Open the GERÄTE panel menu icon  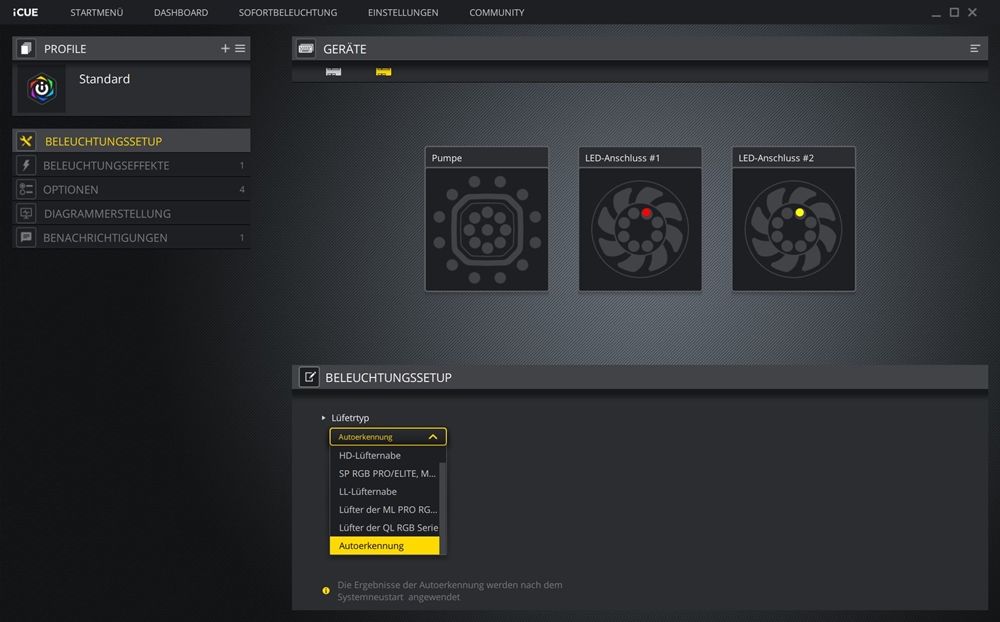(974, 48)
